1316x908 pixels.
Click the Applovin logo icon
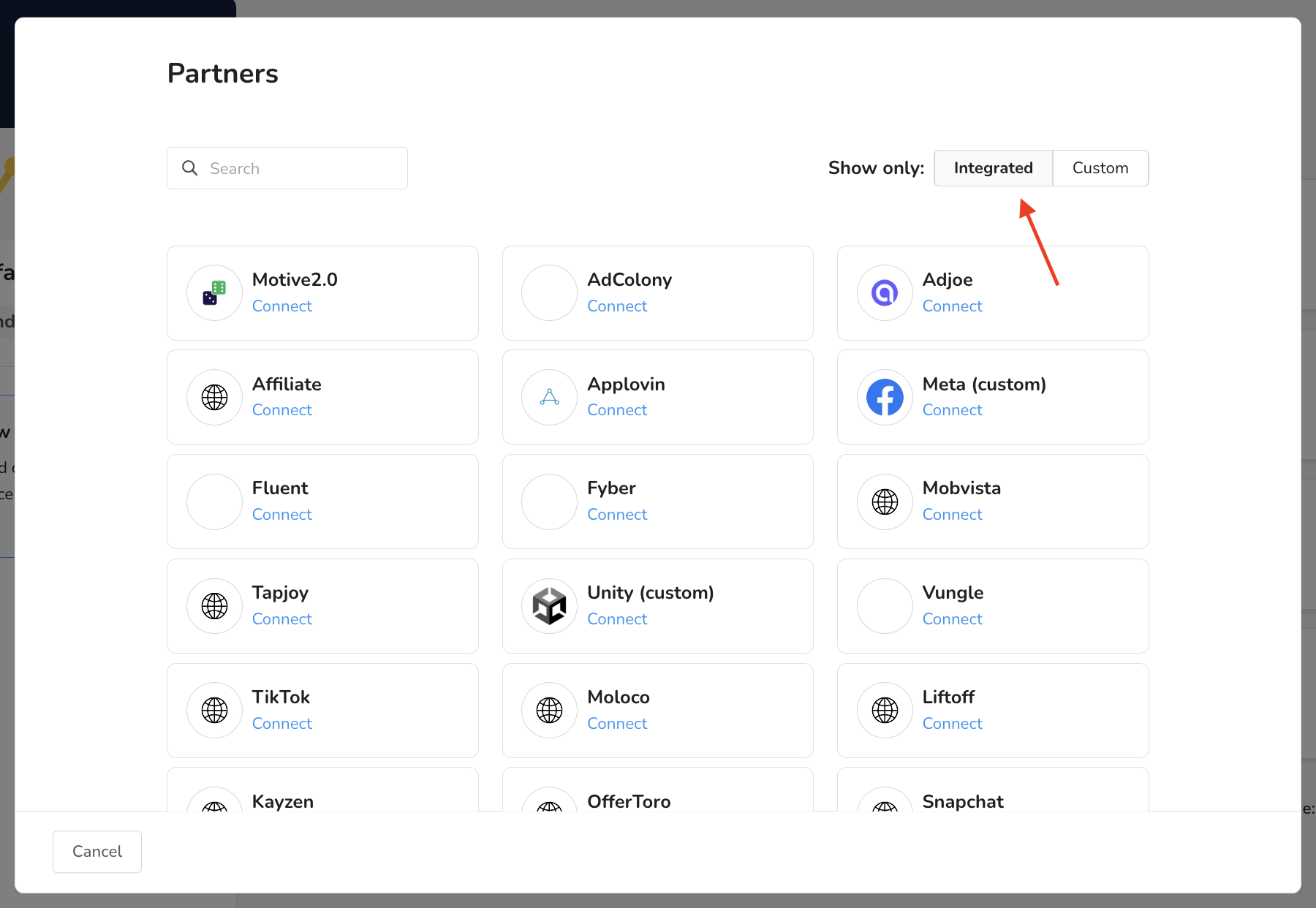(549, 397)
